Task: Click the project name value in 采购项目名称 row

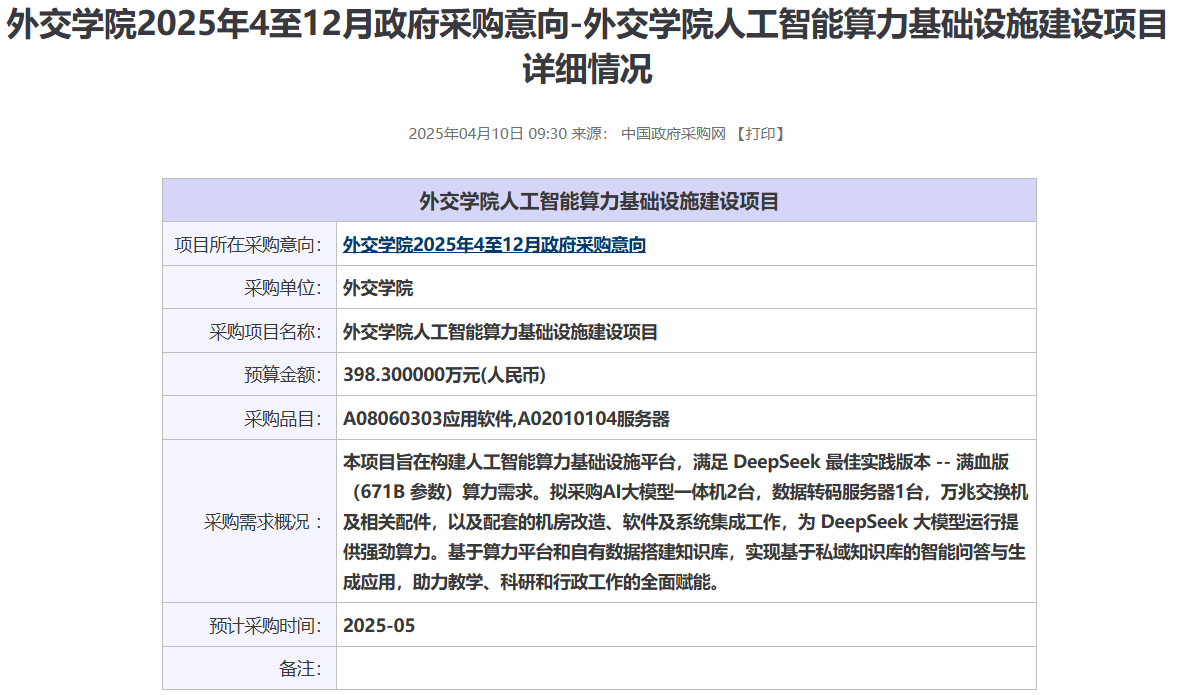Action: point(500,332)
